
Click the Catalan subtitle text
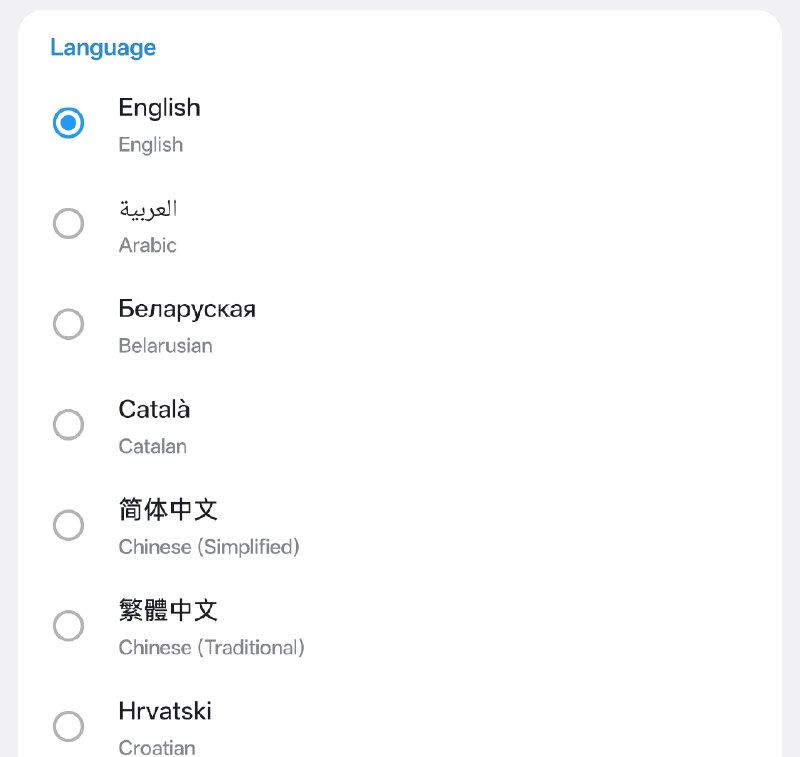coord(152,446)
